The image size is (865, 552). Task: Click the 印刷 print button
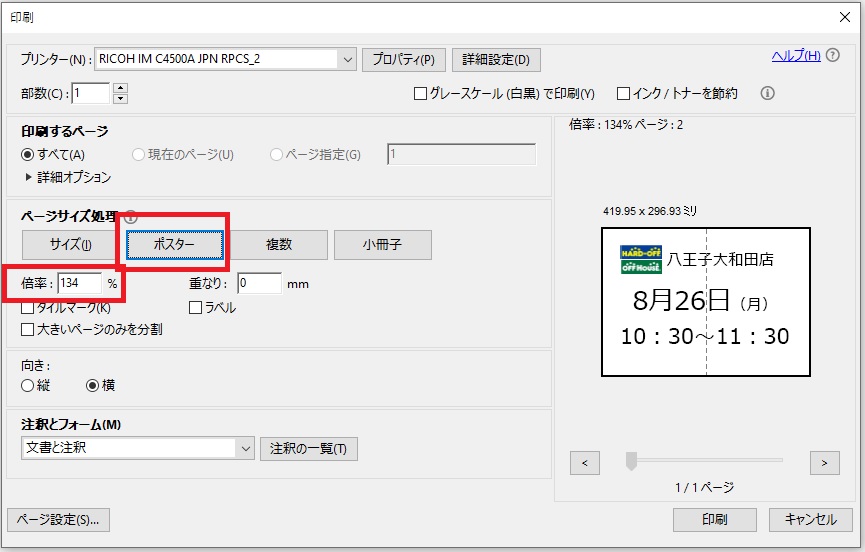click(x=714, y=520)
